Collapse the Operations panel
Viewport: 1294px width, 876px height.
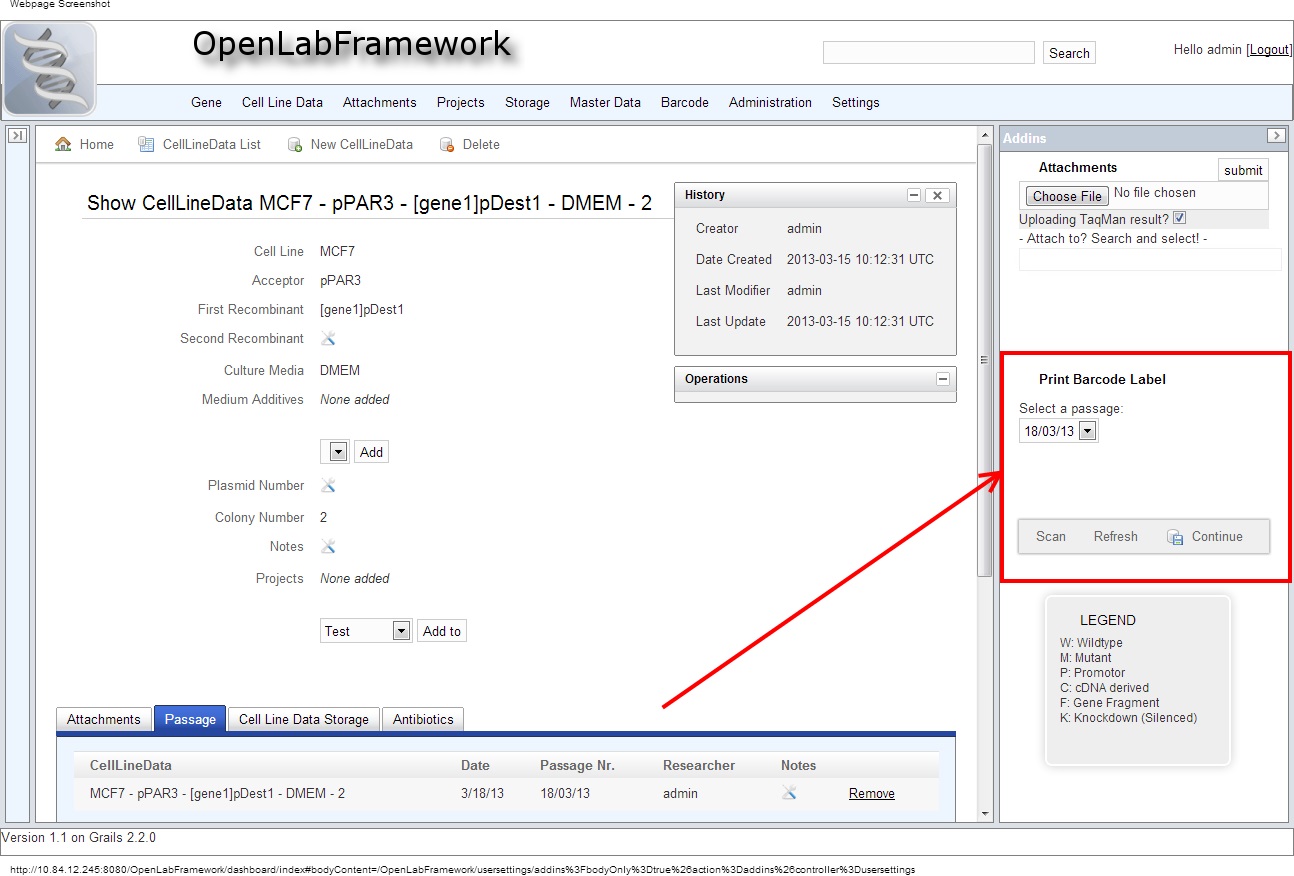[x=942, y=379]
